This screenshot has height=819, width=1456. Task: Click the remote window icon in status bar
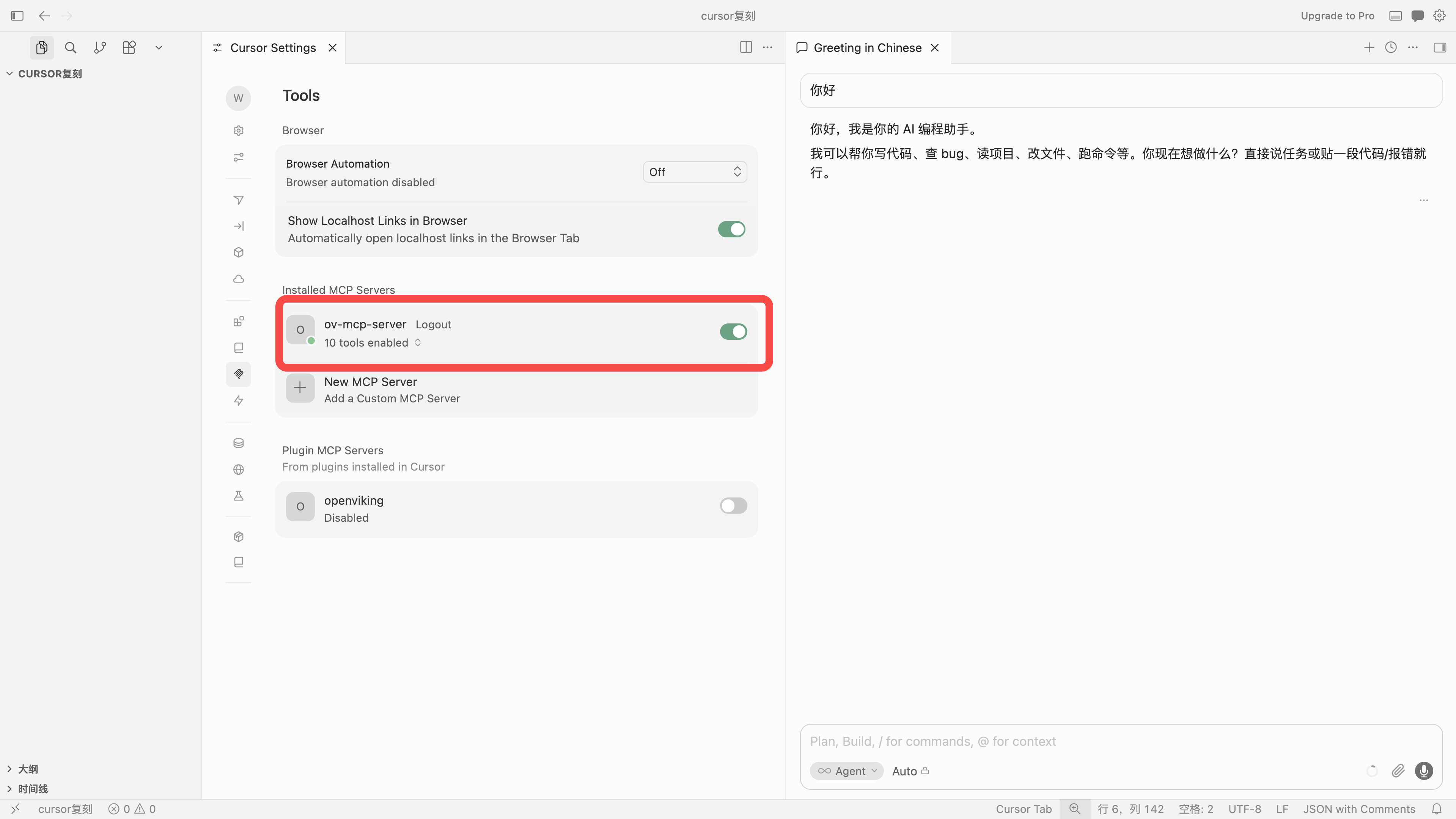(16, 809)
